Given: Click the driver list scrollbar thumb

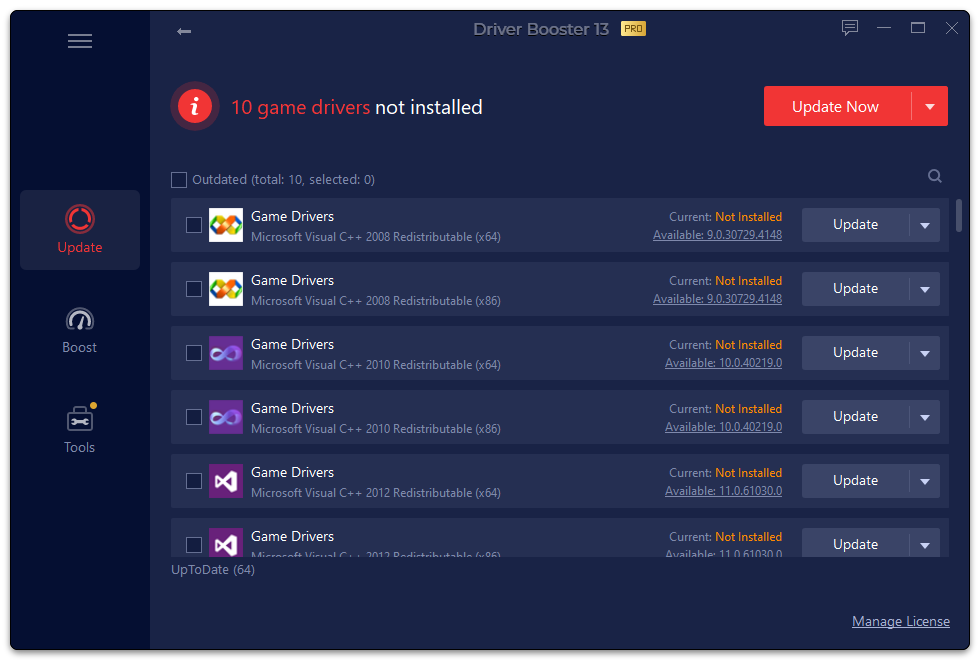Looking at the screenshot, I should [x=959, y=216].
